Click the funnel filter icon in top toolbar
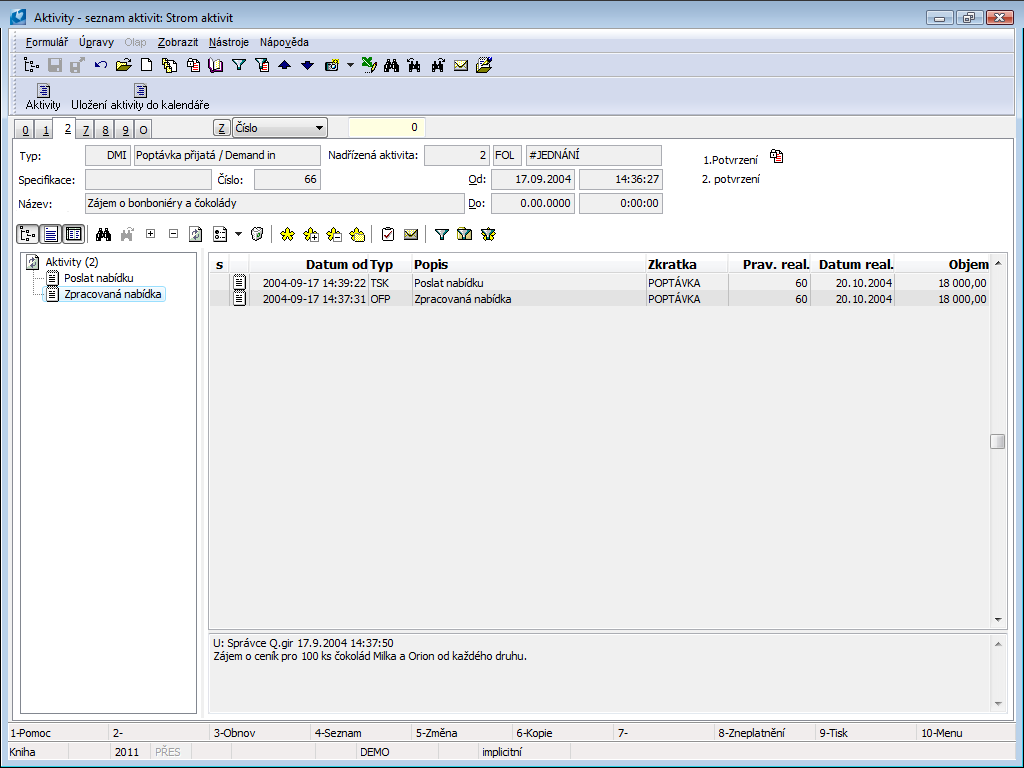The image size is (1024, 768). pyautogui.click(x=239, y=66)
